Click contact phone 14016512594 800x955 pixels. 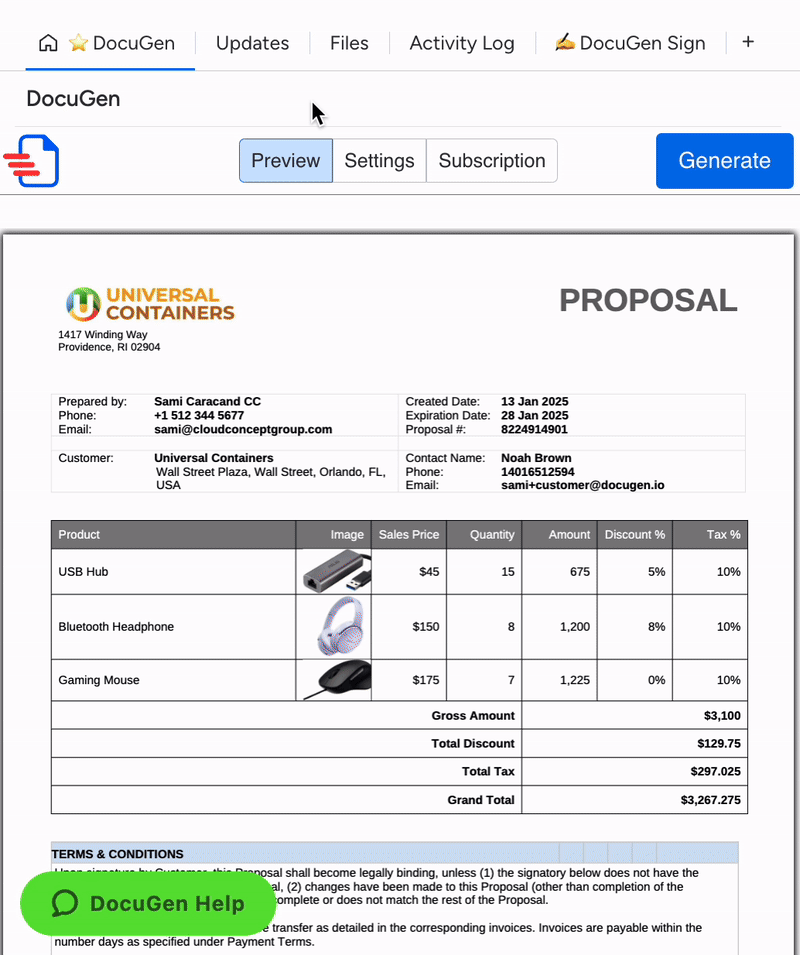[538, 472]
